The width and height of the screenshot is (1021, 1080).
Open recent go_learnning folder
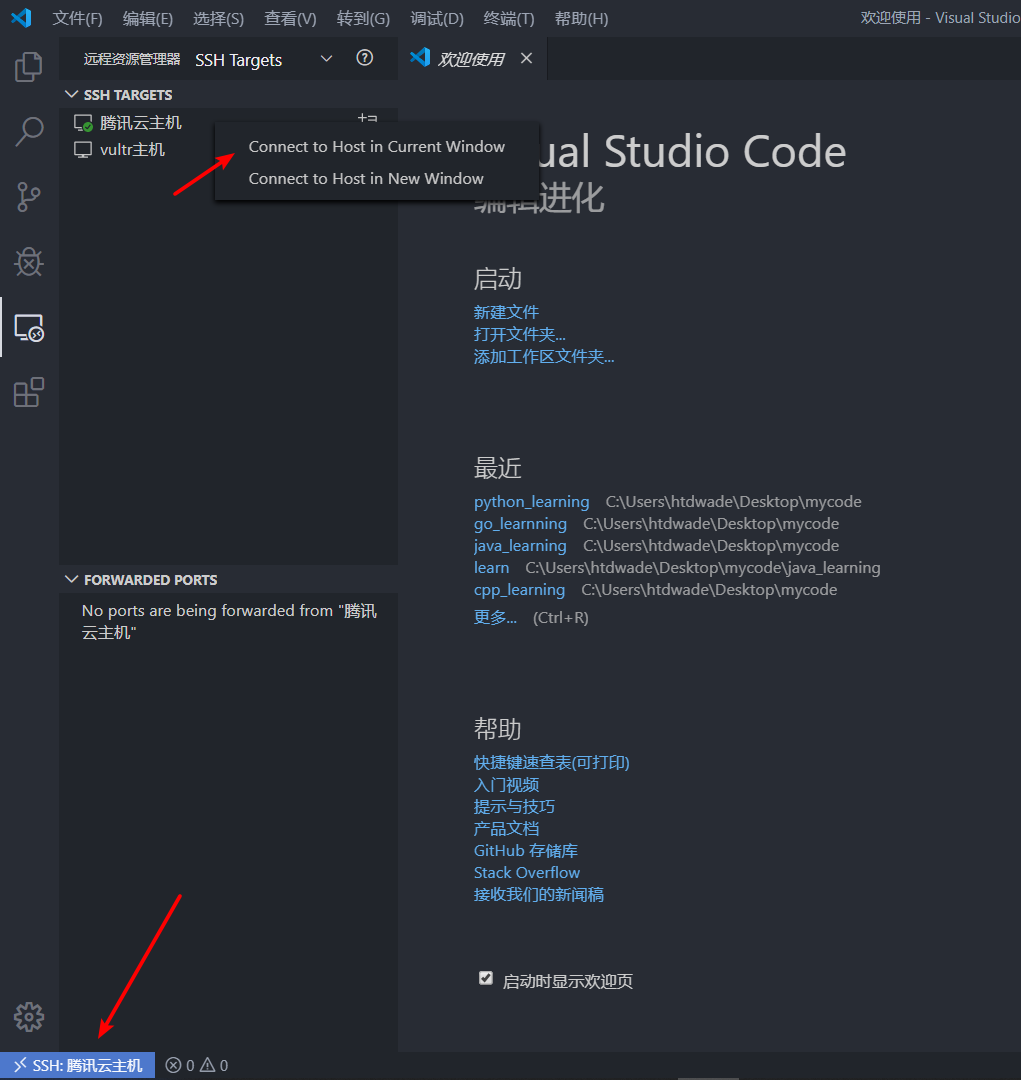520,523
